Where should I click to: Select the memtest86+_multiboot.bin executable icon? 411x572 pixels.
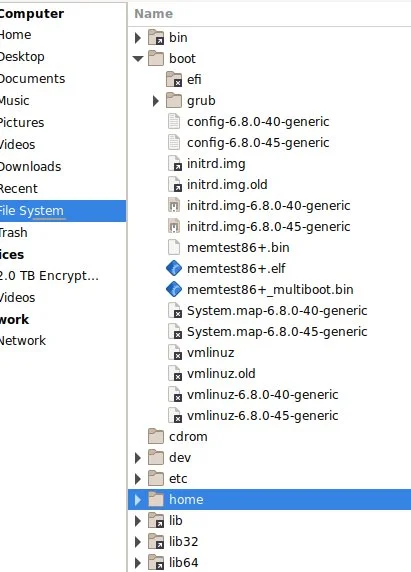pos(174,290)
